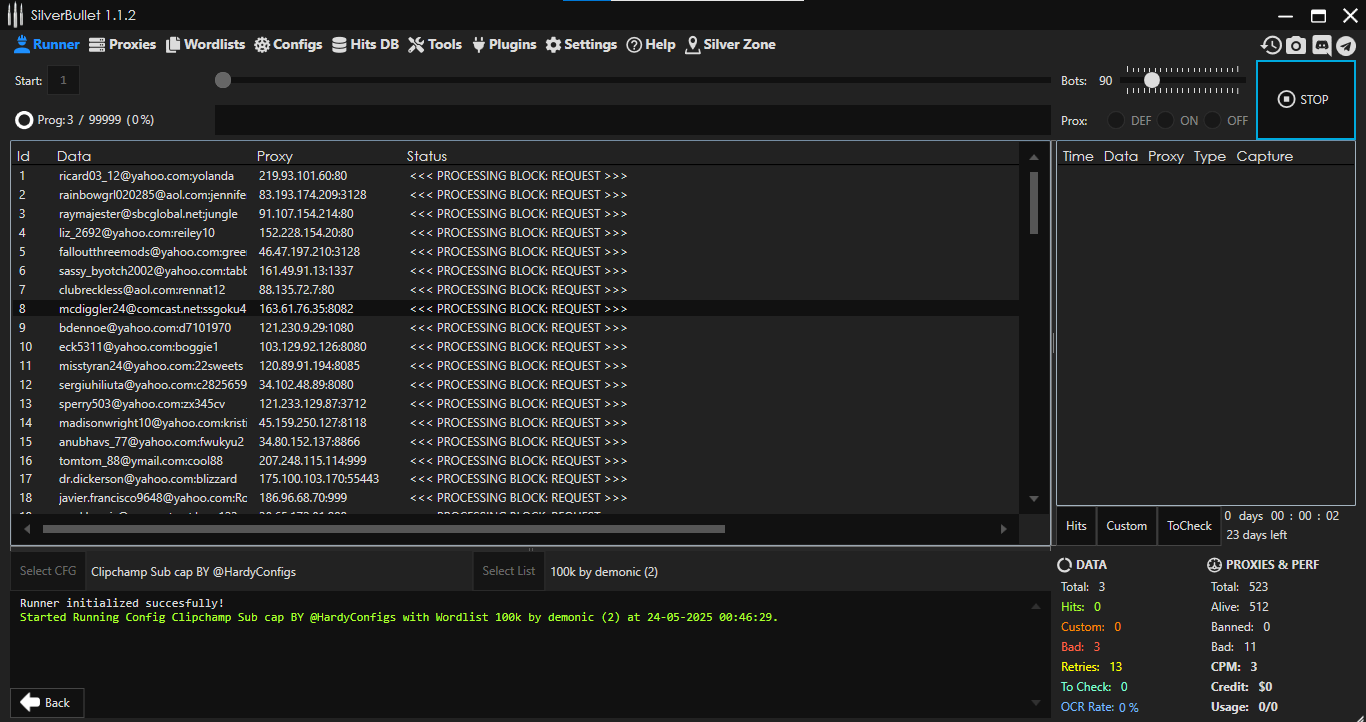The width and height of the screenshot is (1366, 722).
Task: Select the DEF proxy mode radio
Action: click(1116, 120)
